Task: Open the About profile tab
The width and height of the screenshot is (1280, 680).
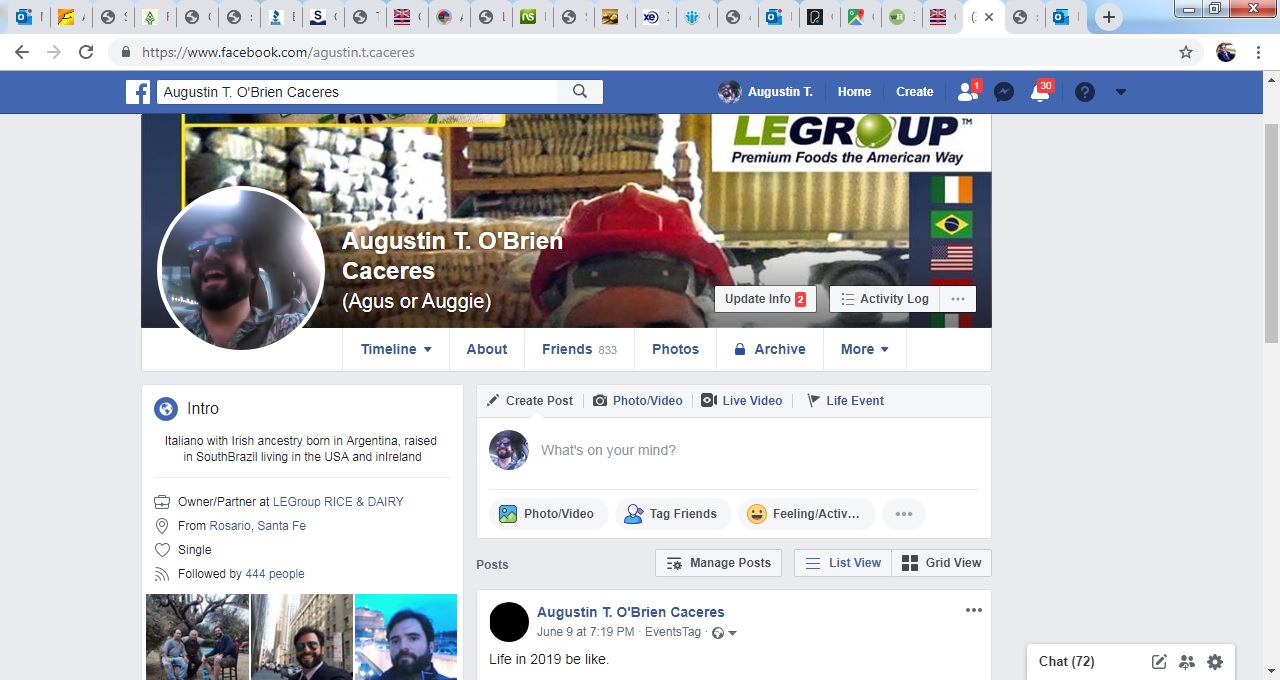Action: 487,349
